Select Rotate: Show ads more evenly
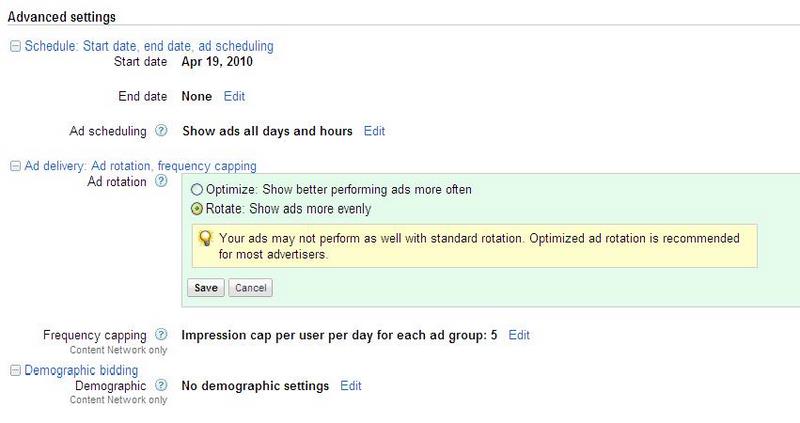This screenshot has width=800, height=423. click(x=196, y=209)
